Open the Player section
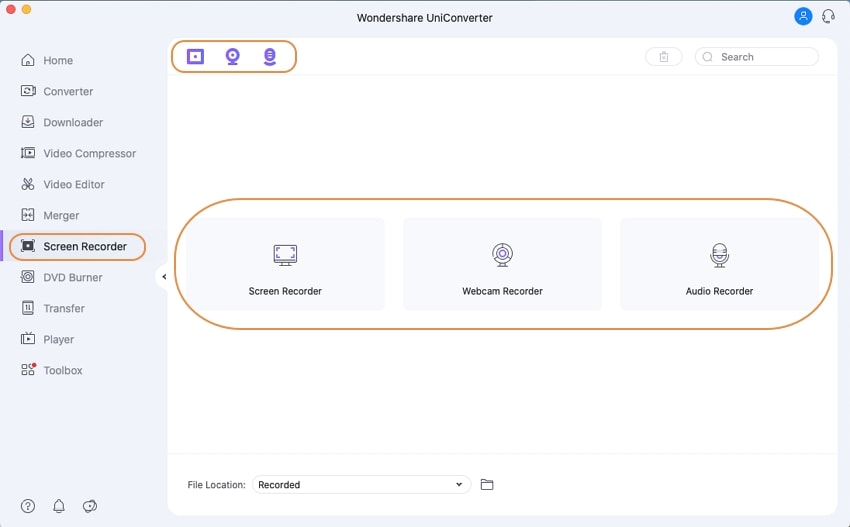This screenshot has width=850, height=527. pos(47,339)
